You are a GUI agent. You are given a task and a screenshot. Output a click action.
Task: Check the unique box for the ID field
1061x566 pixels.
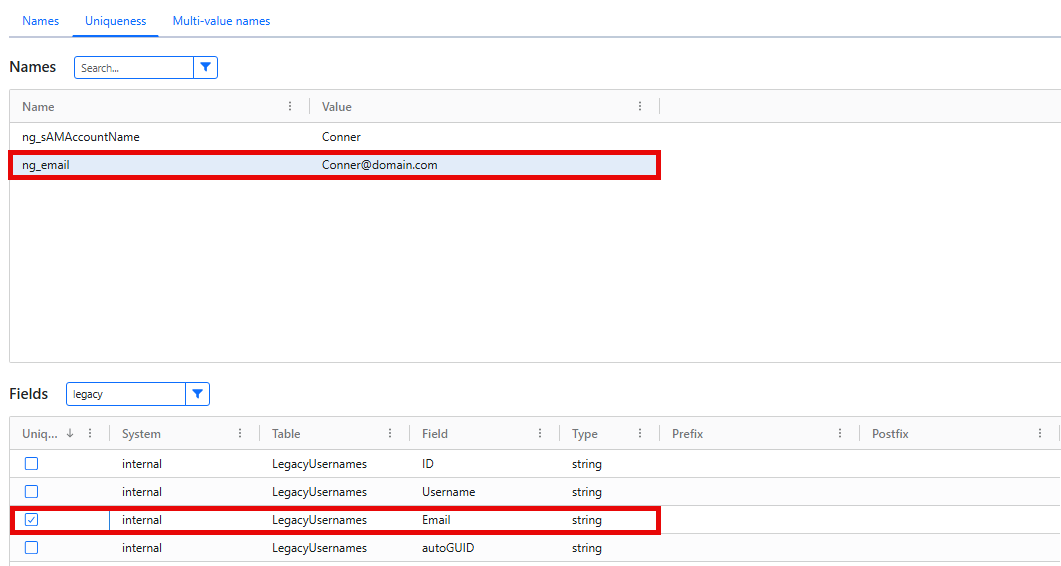point(31,464)
